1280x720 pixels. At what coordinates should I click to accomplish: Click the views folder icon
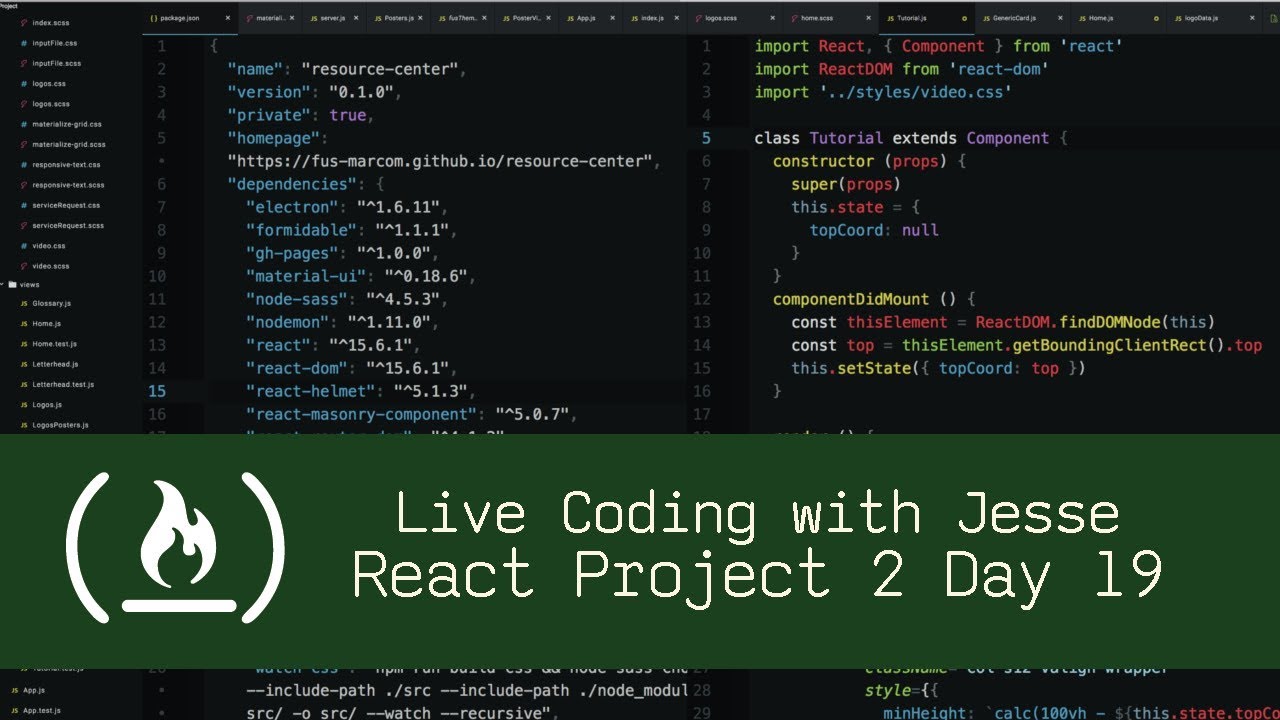click(12, 284)
